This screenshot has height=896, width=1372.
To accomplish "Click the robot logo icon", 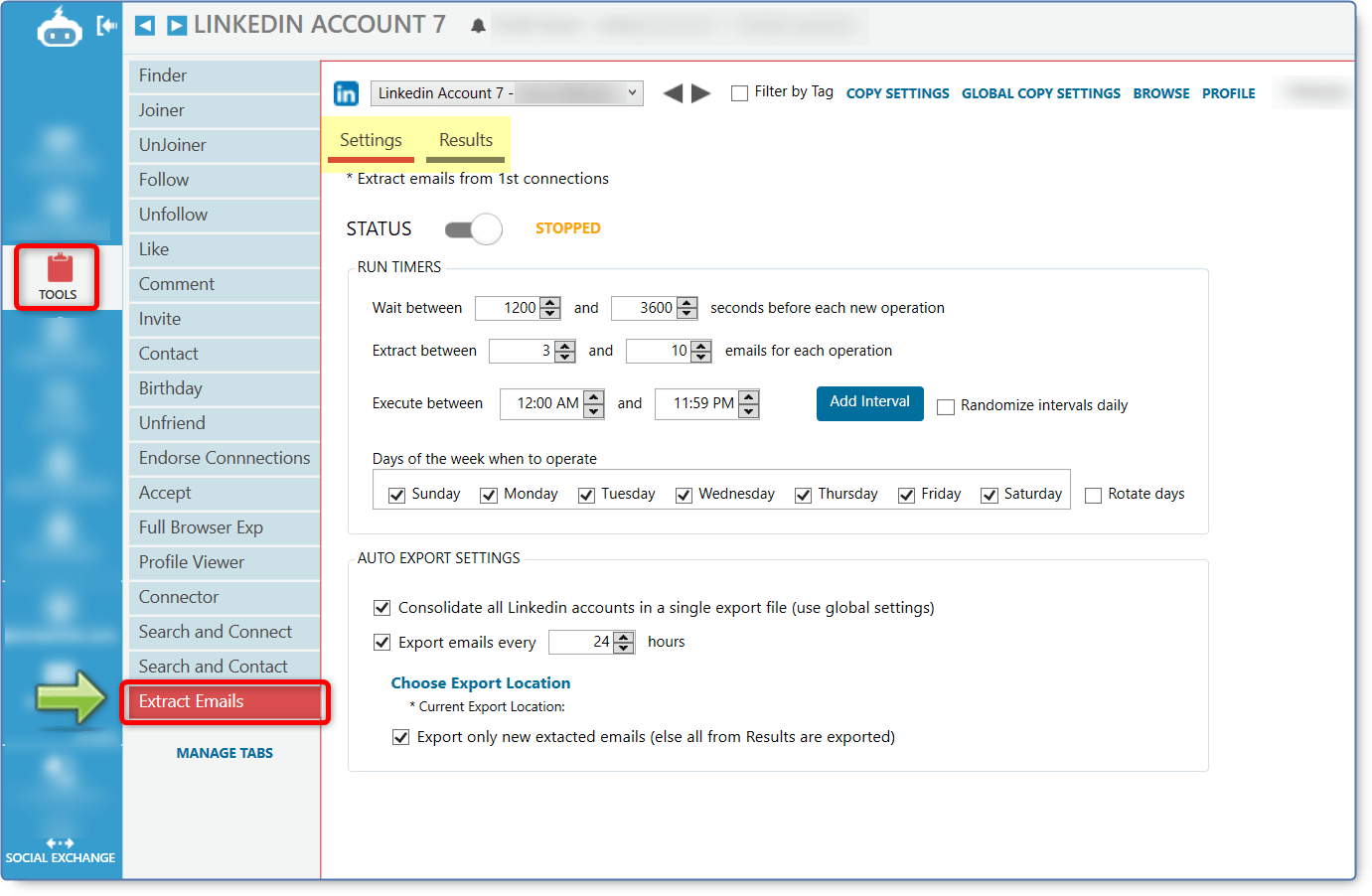I will 59,29.
